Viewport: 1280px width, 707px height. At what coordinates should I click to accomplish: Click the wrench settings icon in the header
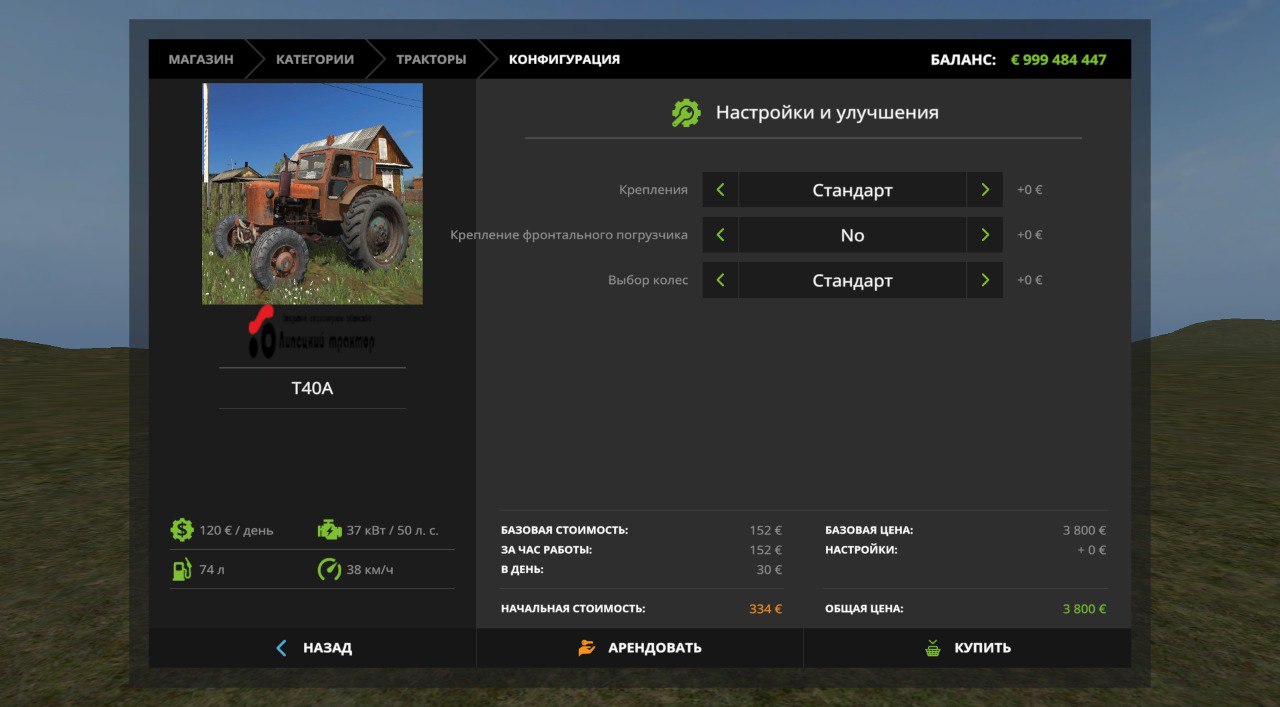pos(686,113)
